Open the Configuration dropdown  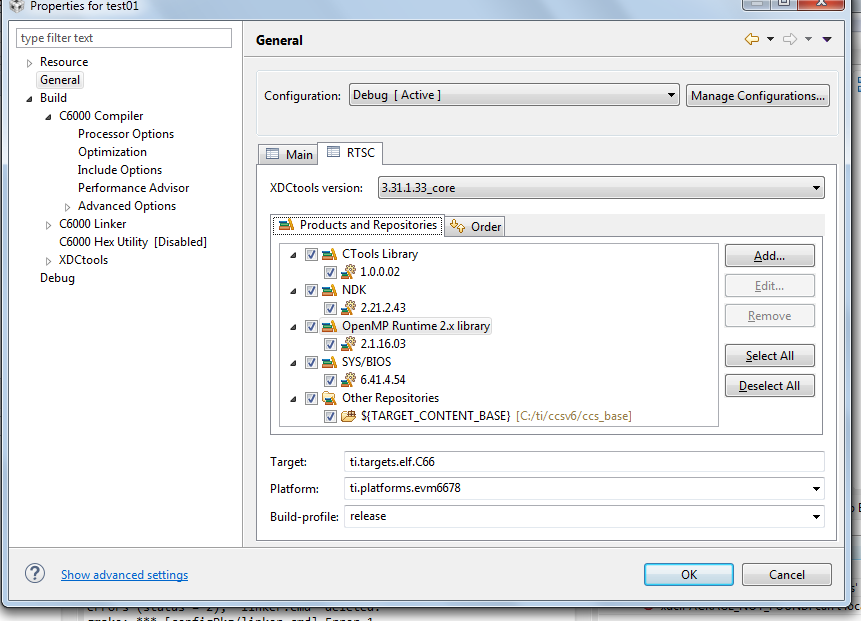coord(514,95)
